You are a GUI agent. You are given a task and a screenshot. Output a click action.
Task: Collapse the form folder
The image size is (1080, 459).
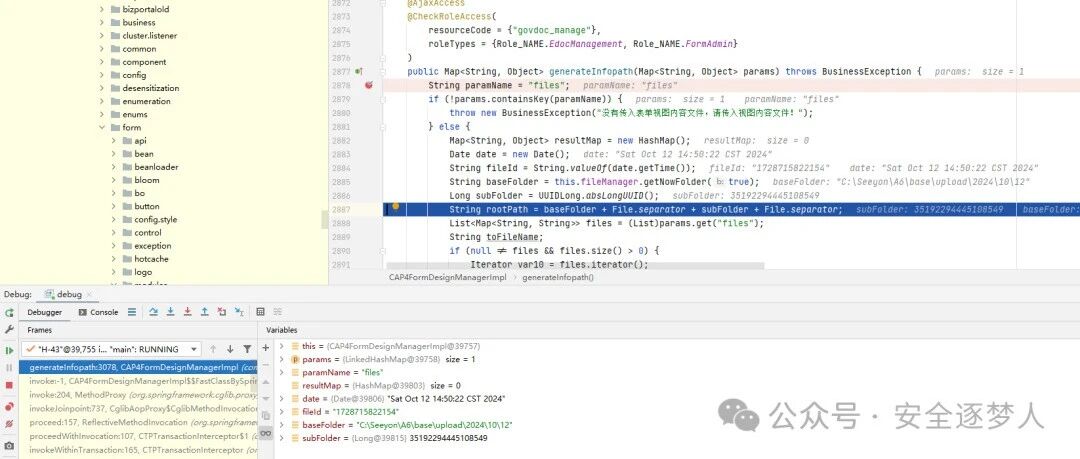point(102,128)
